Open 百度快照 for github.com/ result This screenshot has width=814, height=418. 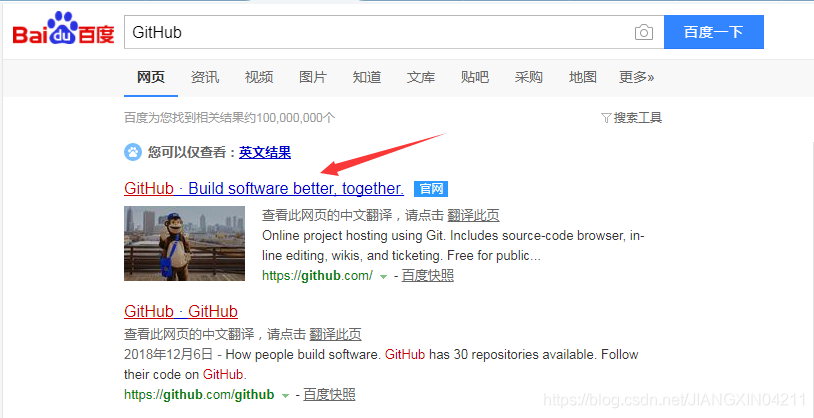coord(428,276)
